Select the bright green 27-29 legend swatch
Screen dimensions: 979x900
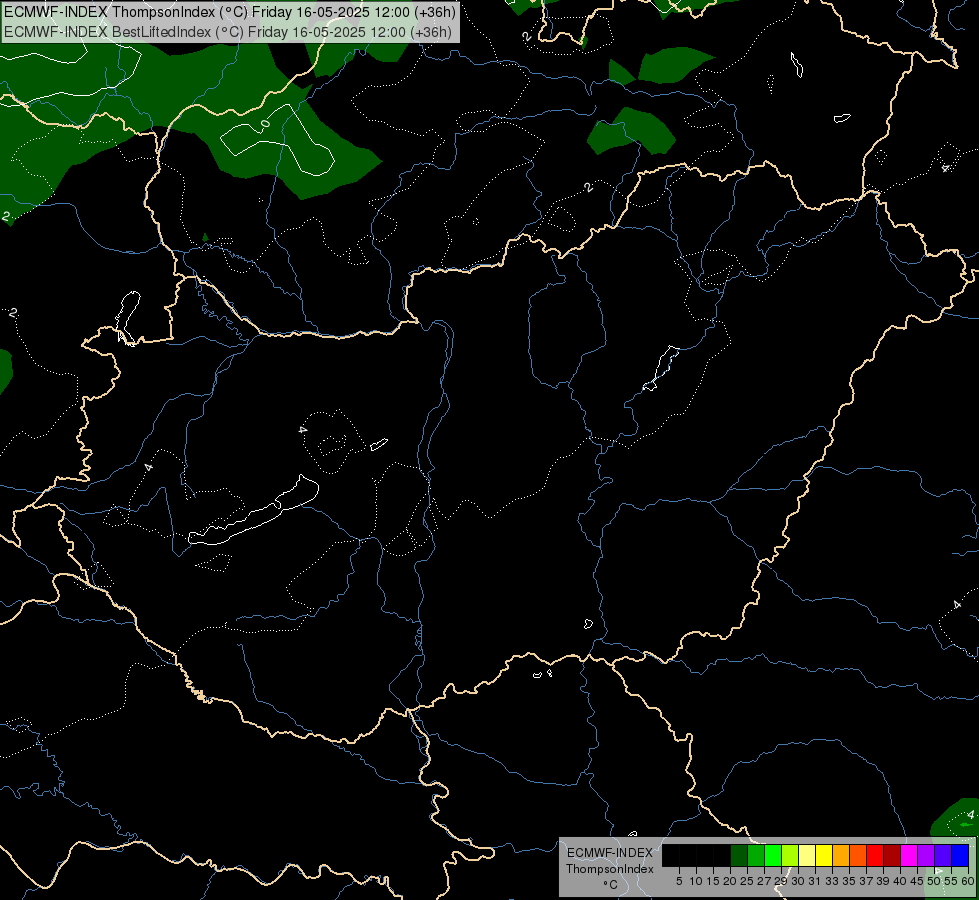coord(773,855)
